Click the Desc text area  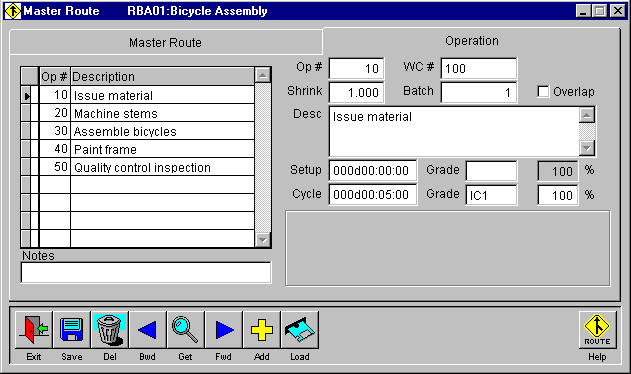(454, 132)
